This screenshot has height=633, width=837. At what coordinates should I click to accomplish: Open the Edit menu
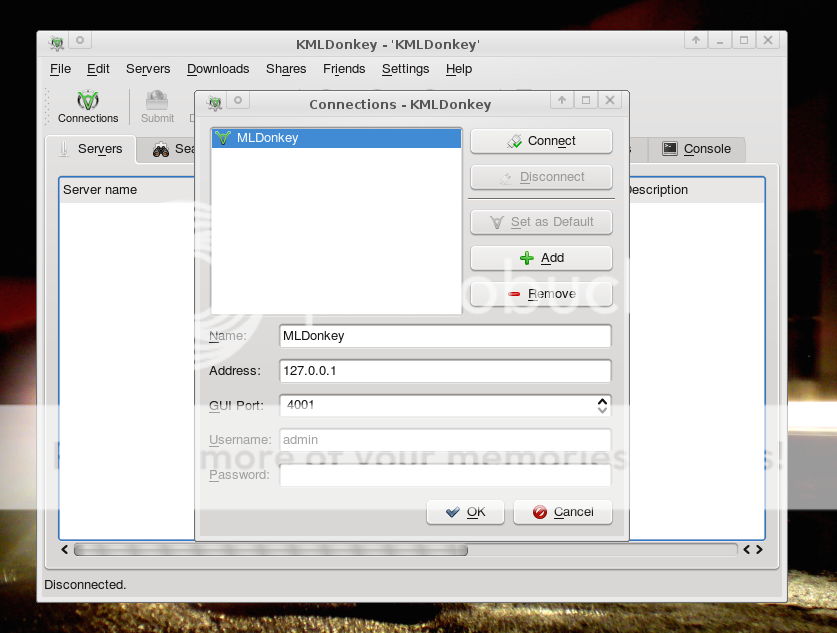(x=98, y=69)
